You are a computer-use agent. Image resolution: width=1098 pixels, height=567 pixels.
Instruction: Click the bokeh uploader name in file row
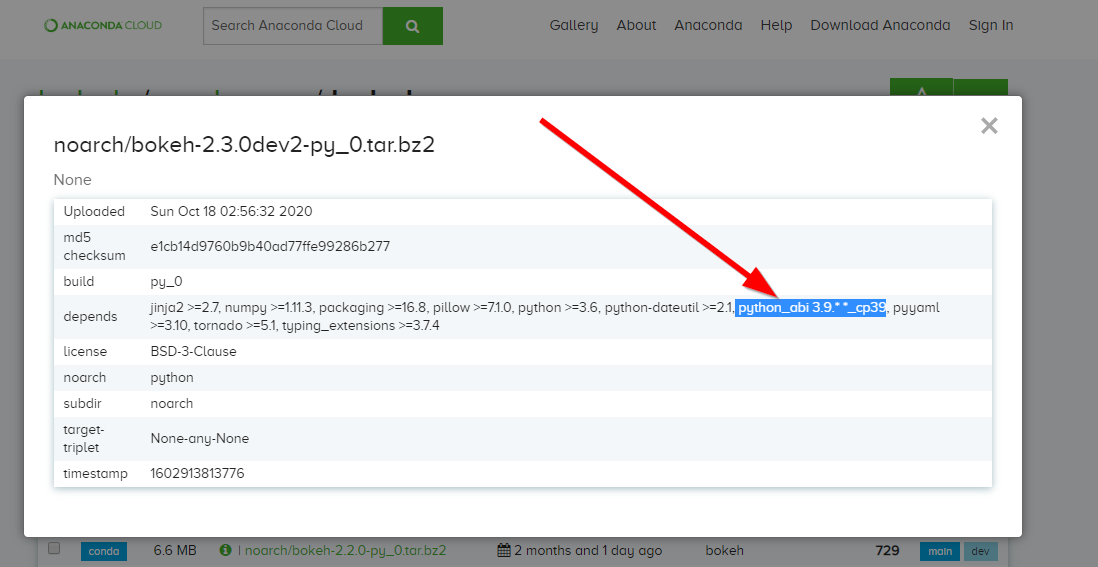coord(725,551)
